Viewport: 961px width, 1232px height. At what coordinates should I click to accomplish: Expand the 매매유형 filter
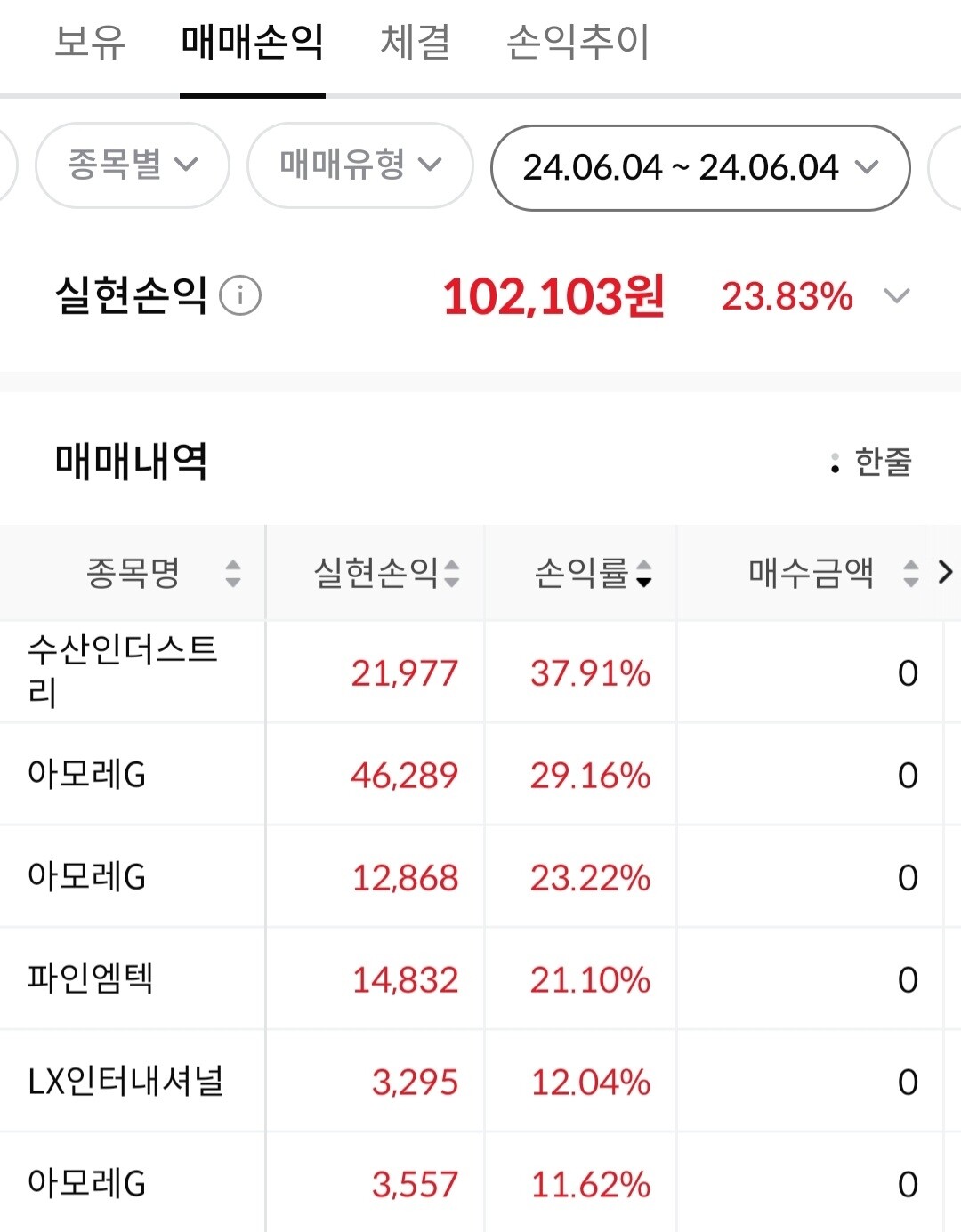click(x=359, y=165)
